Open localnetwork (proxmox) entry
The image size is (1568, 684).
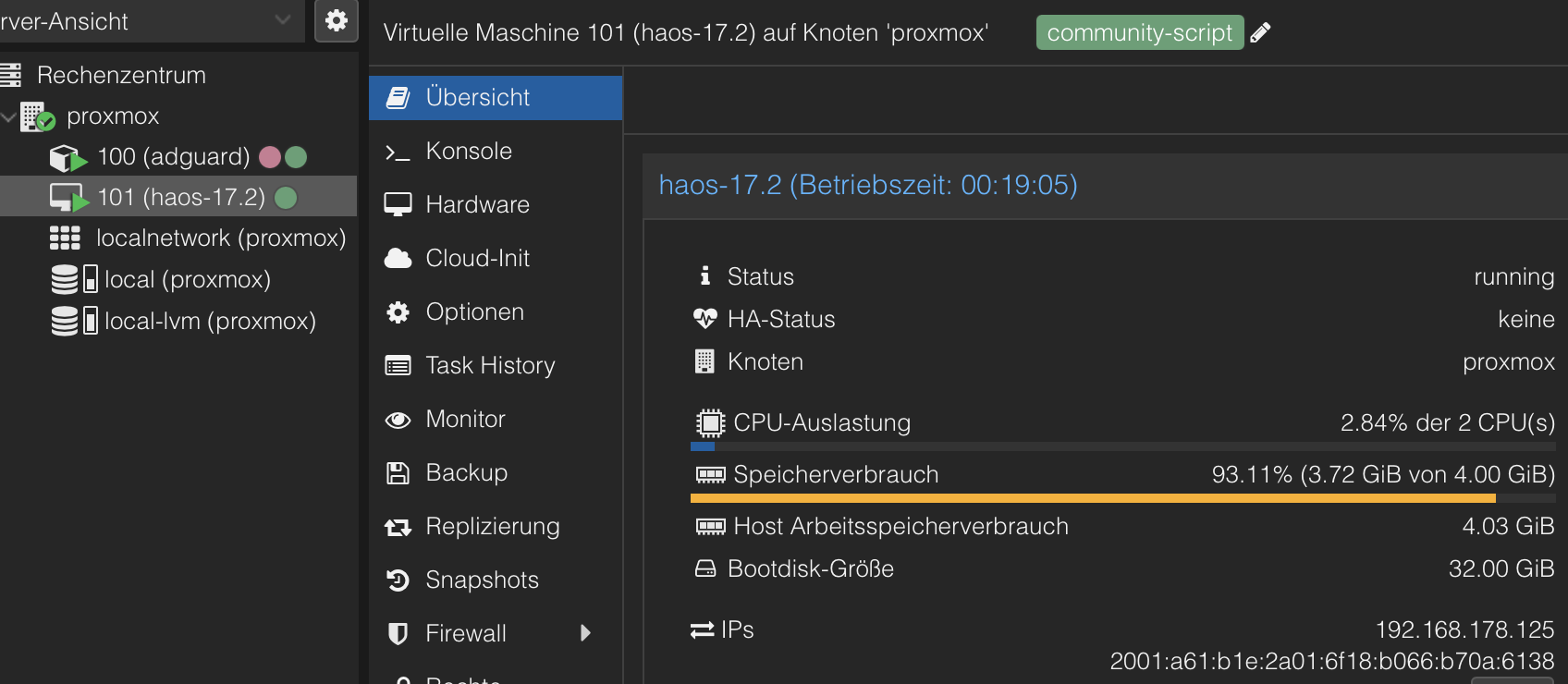tap(221, 238)
